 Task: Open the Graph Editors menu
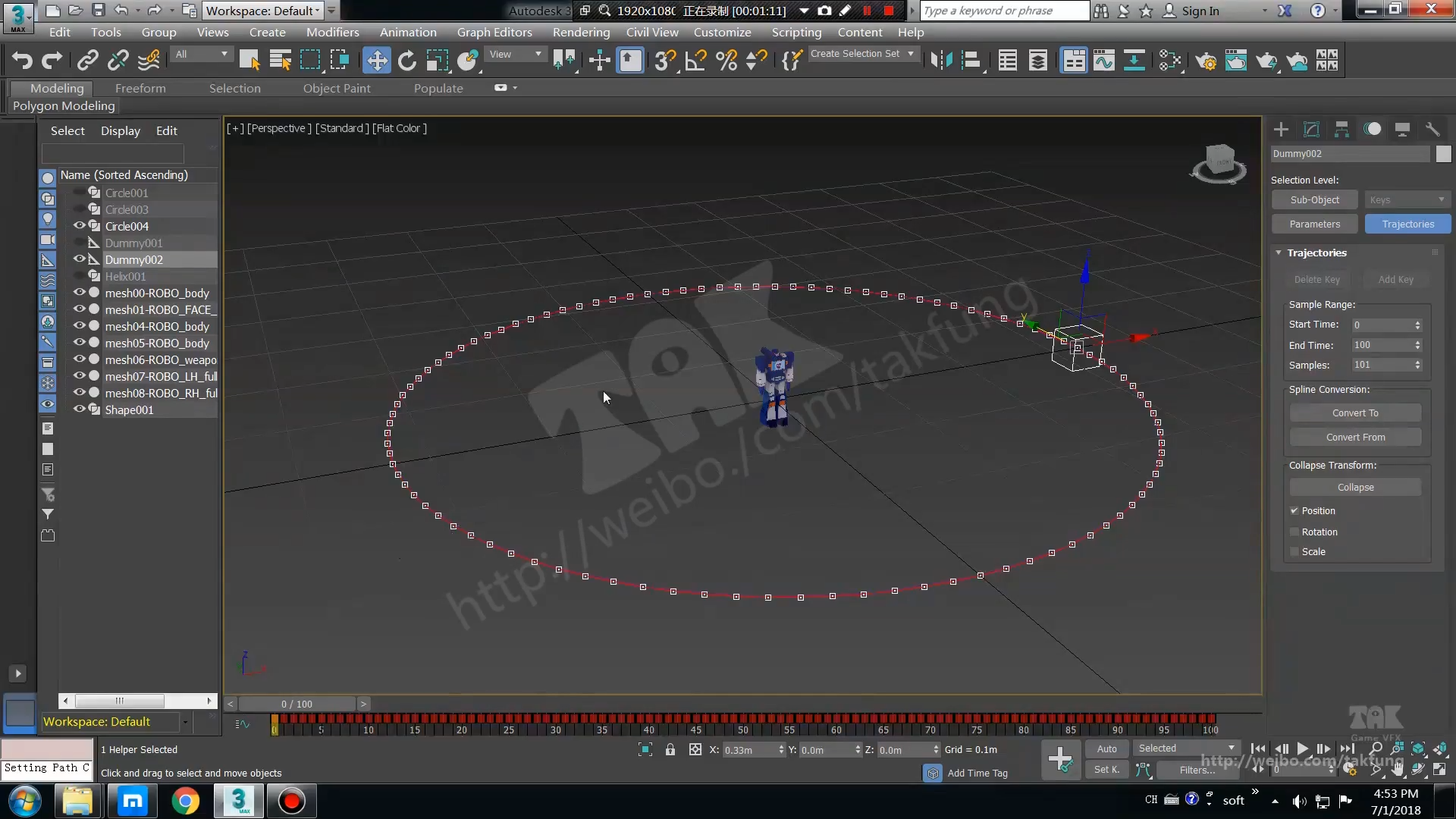pyautogui.click(x=494, y=33)
